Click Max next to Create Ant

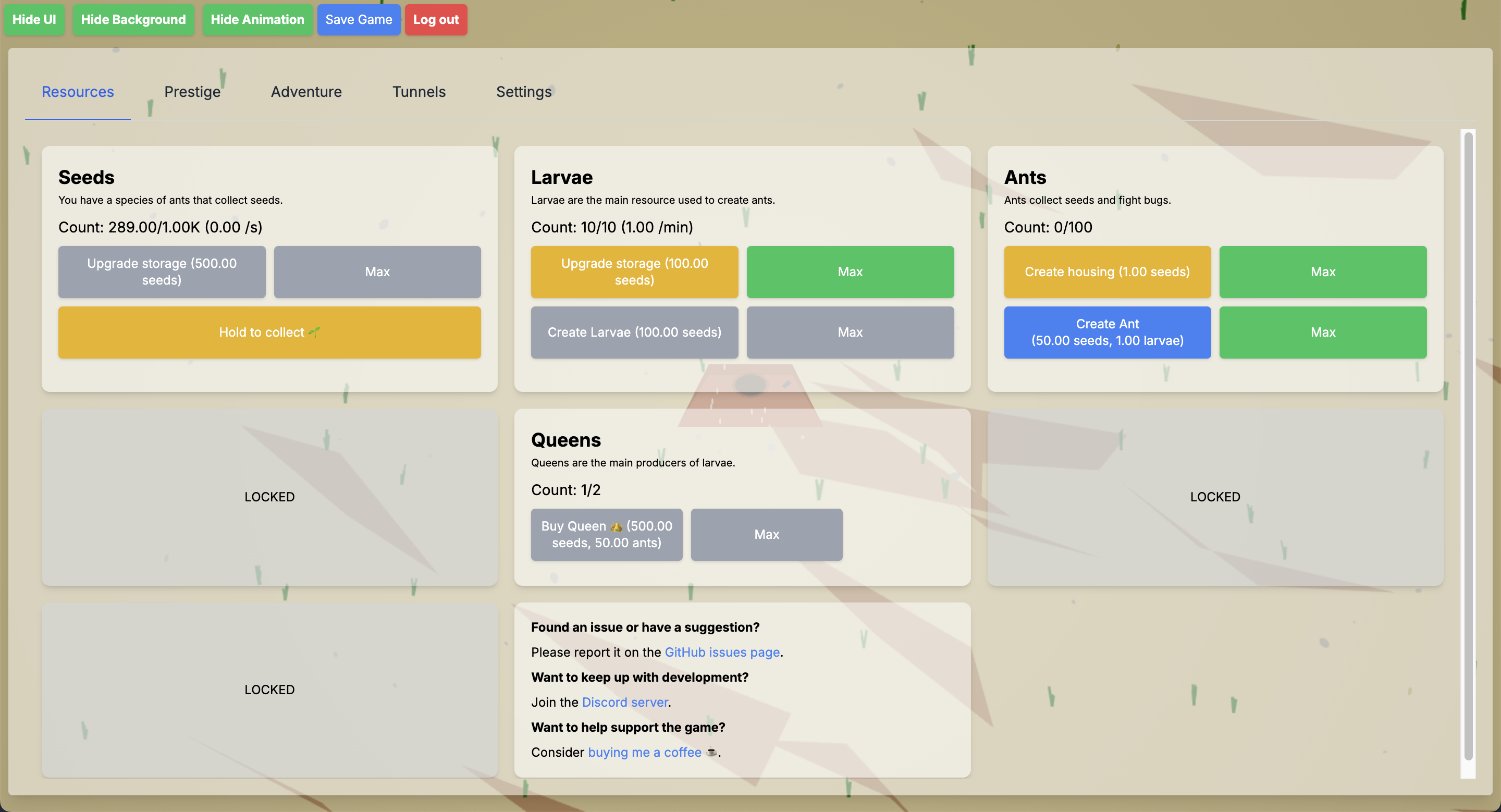(1323, 333)
